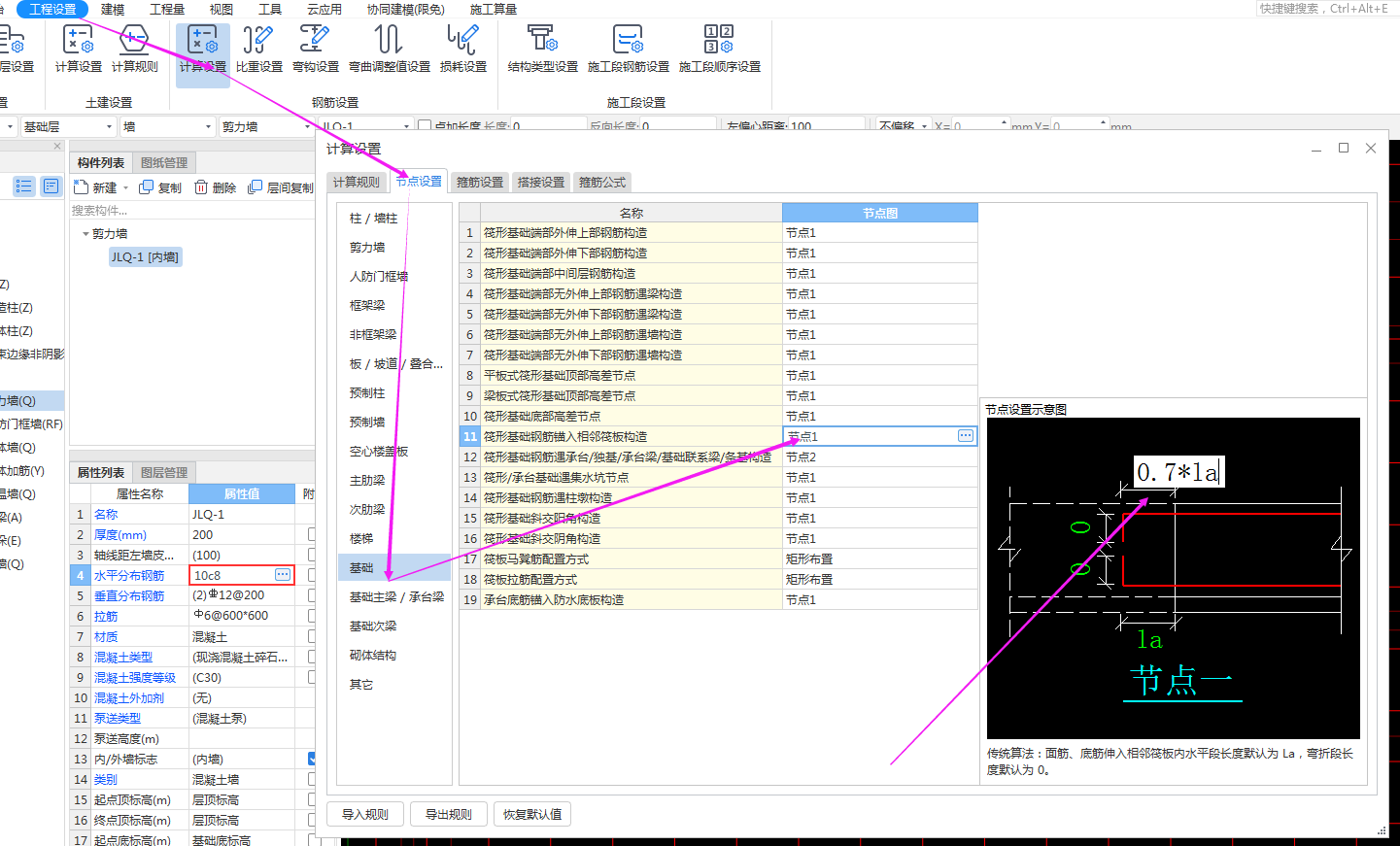Open 云应用 ribbon tab
The width and height of the screenshot is (1400, 846).
(x=324, y=9)
